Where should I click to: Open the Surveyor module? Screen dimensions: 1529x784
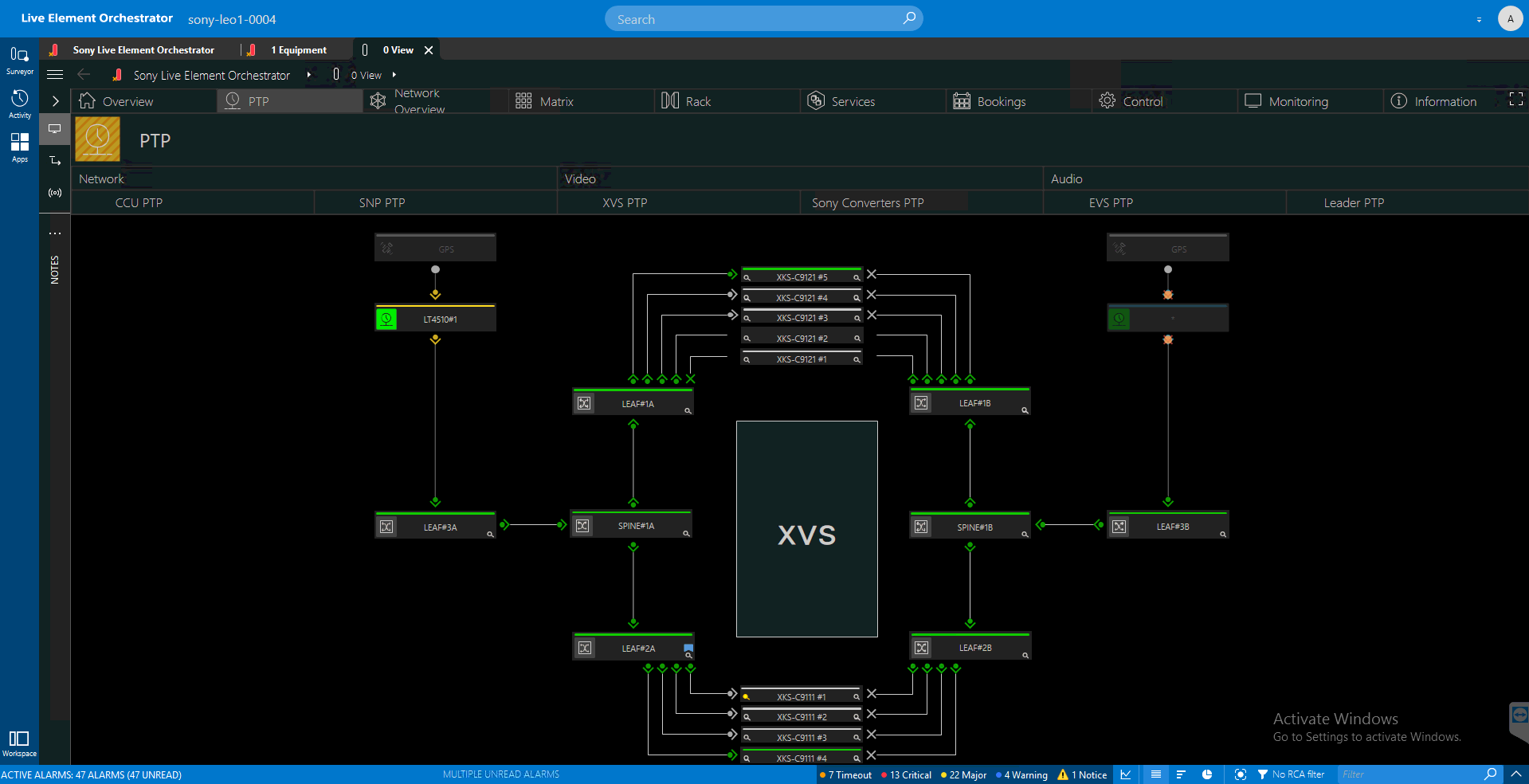pyautogui.click(x=19, y=60)
